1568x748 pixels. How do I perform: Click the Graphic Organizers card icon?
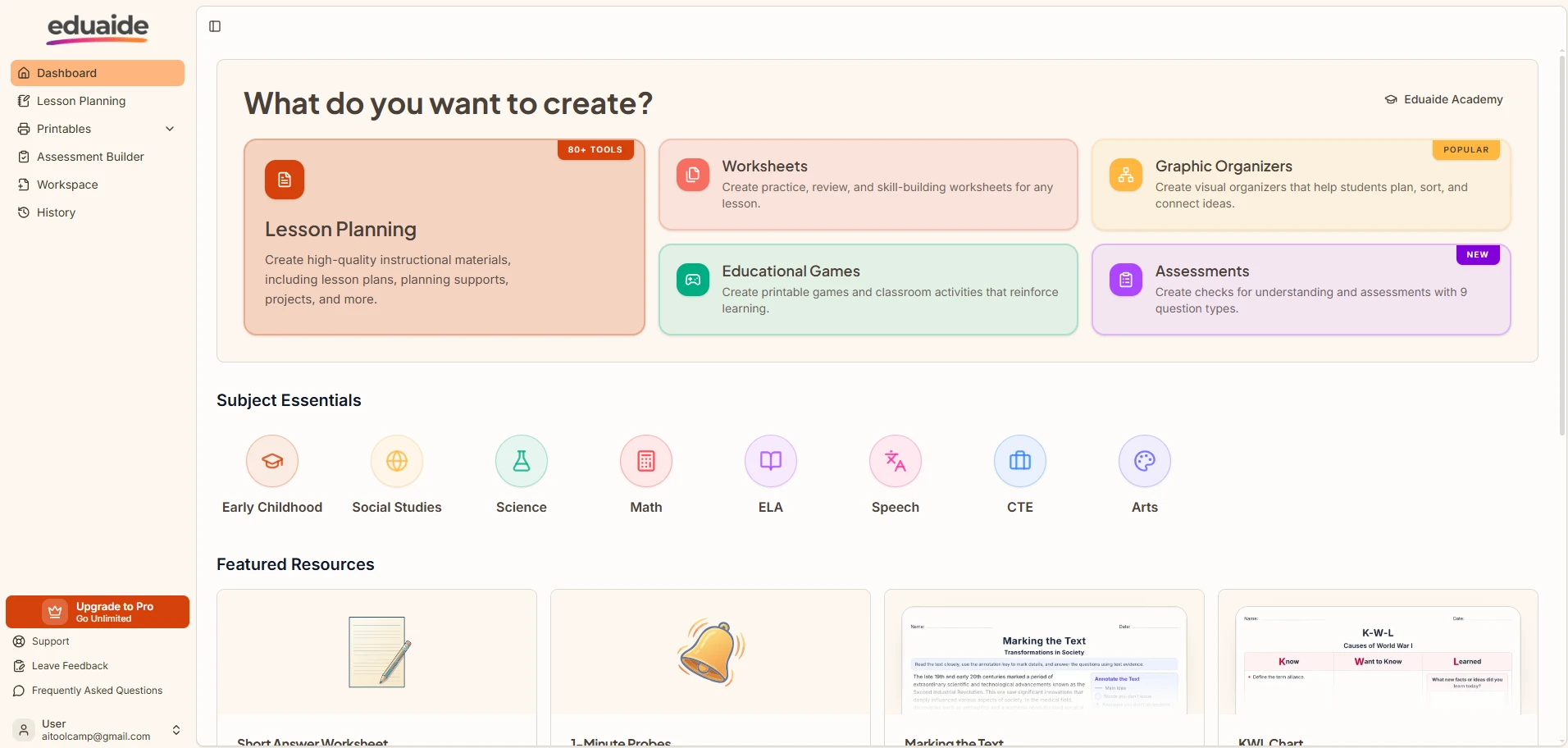[1126, 175]
